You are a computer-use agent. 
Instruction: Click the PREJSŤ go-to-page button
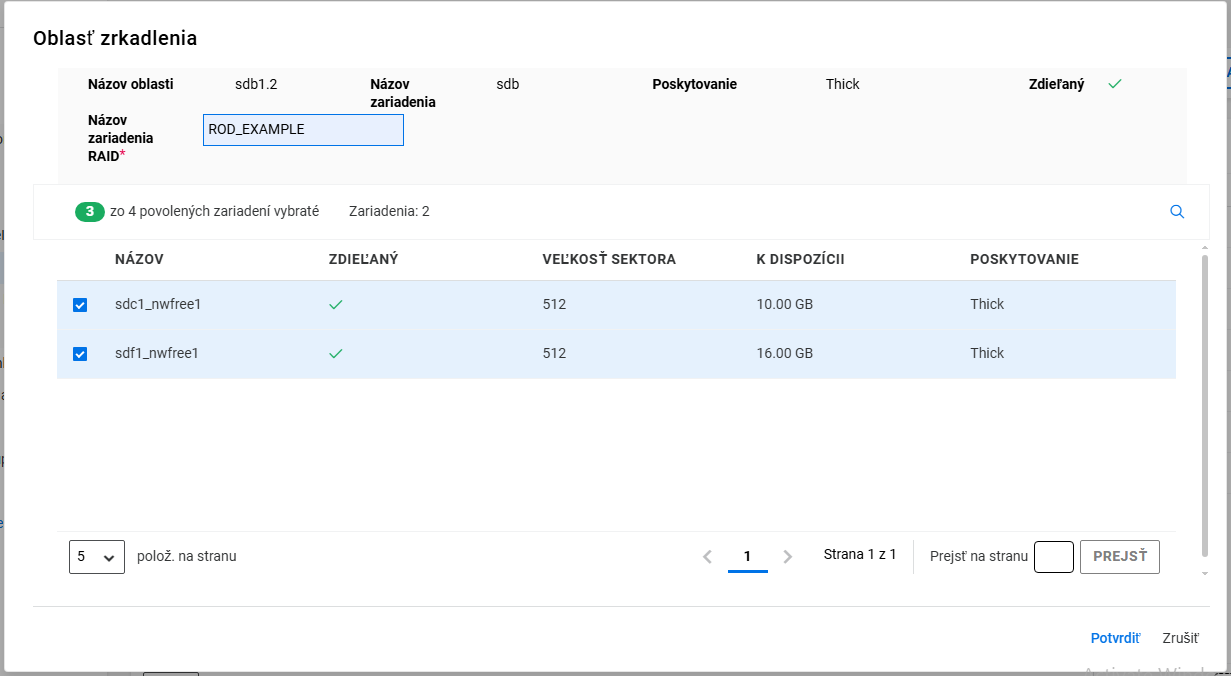click(1119, 557)
